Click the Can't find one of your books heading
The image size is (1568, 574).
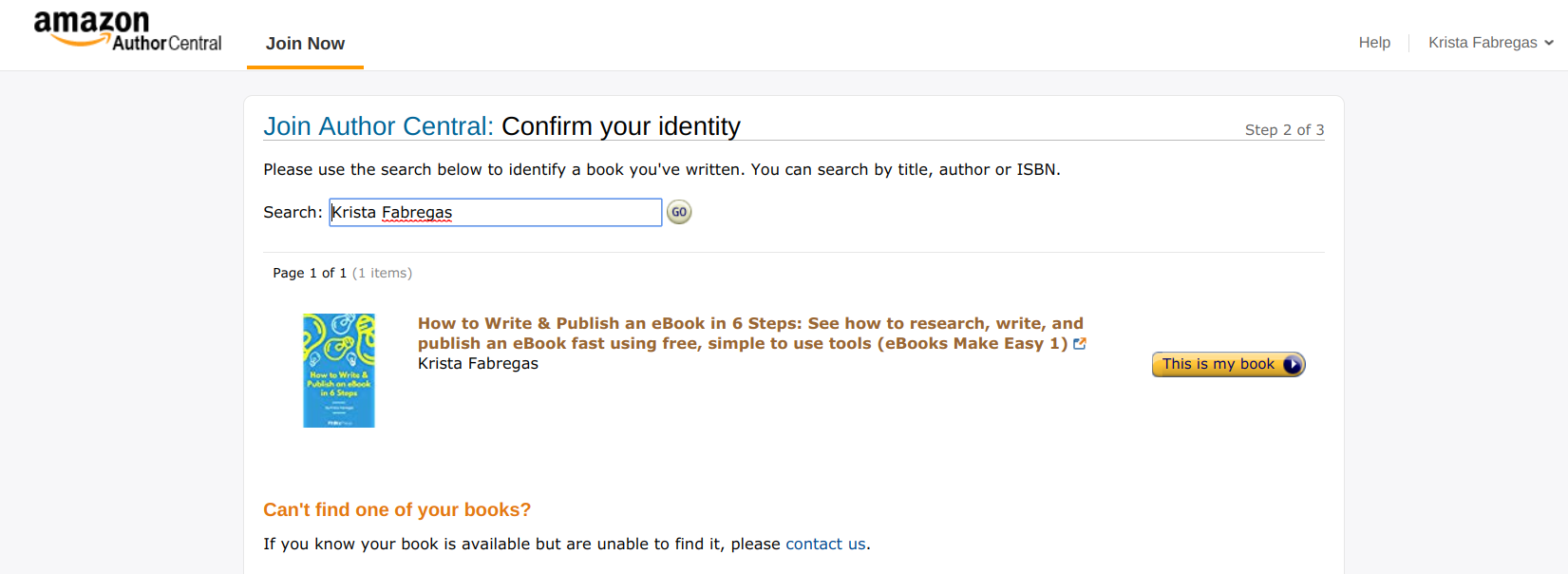tap(397, 510)
